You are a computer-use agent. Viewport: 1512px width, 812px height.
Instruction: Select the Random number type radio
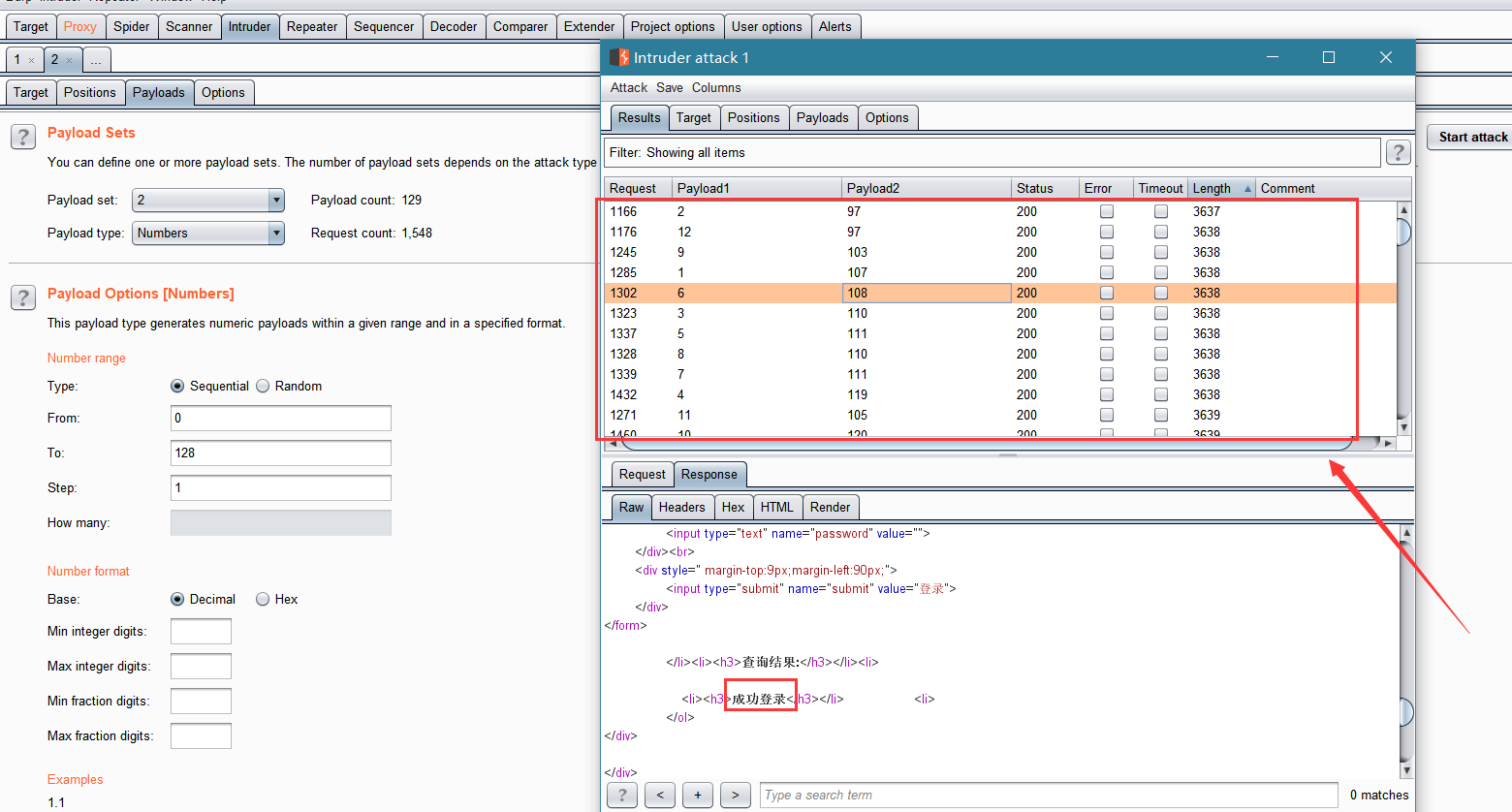263,386
